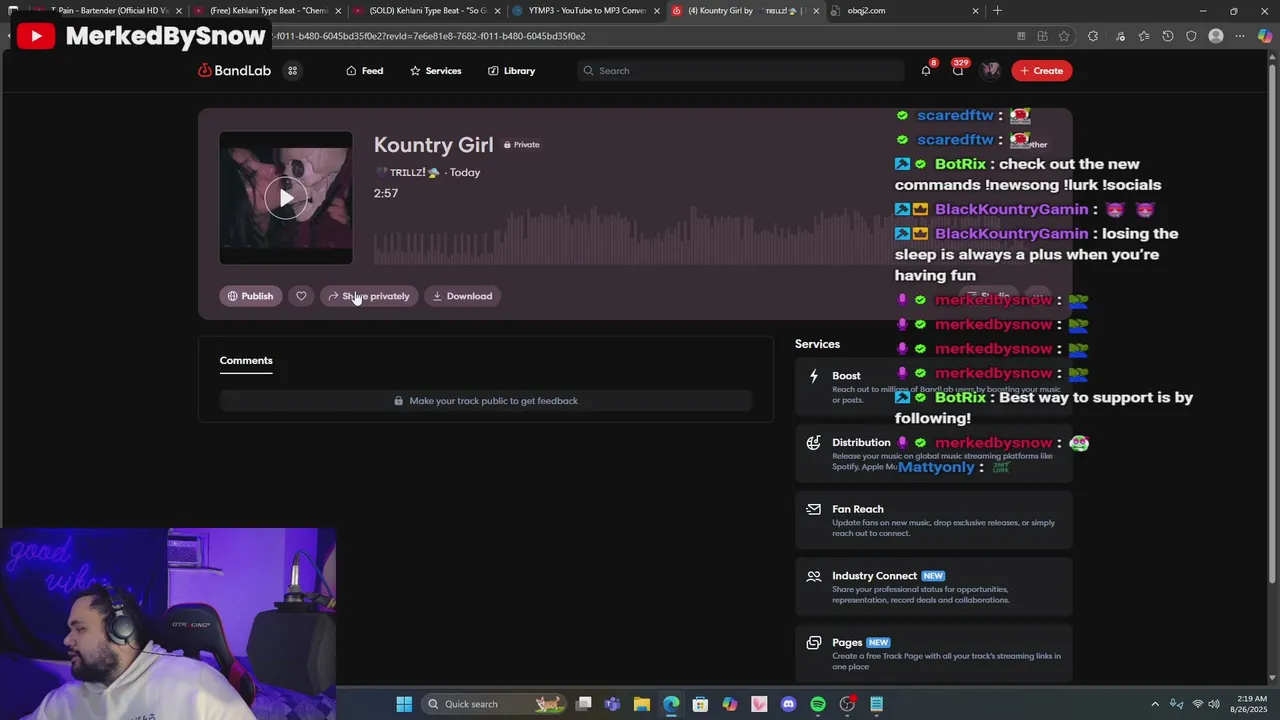
Task: Like the track with heart icon
Action: tap(301, 296)
